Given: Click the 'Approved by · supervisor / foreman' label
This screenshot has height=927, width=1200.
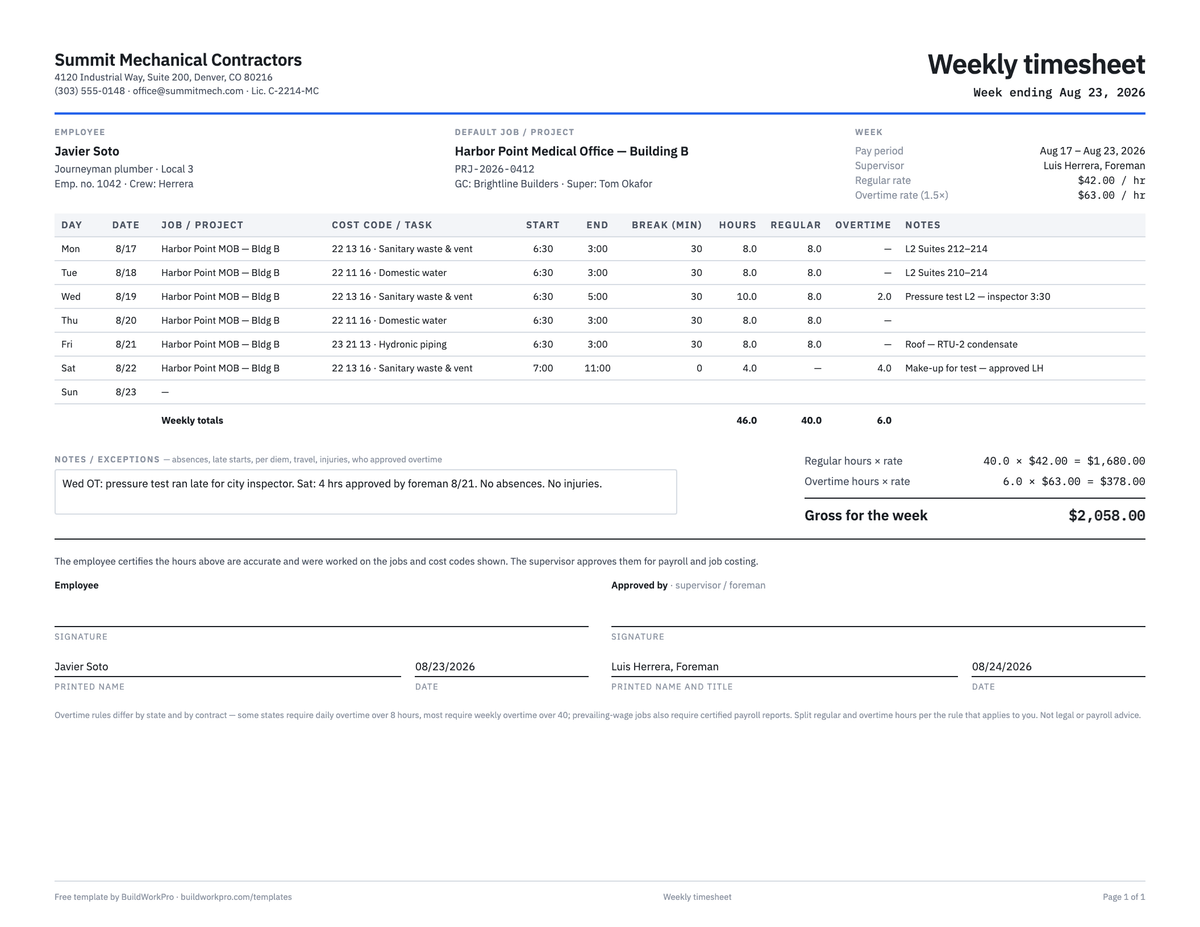Looking at the screenshot, I should [x=688, y=586].
